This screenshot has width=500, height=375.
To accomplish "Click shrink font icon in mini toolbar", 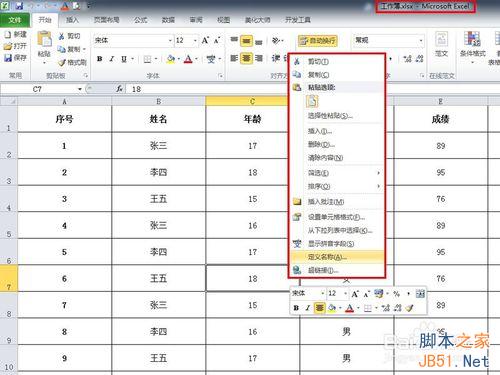I will pos(366,294).
